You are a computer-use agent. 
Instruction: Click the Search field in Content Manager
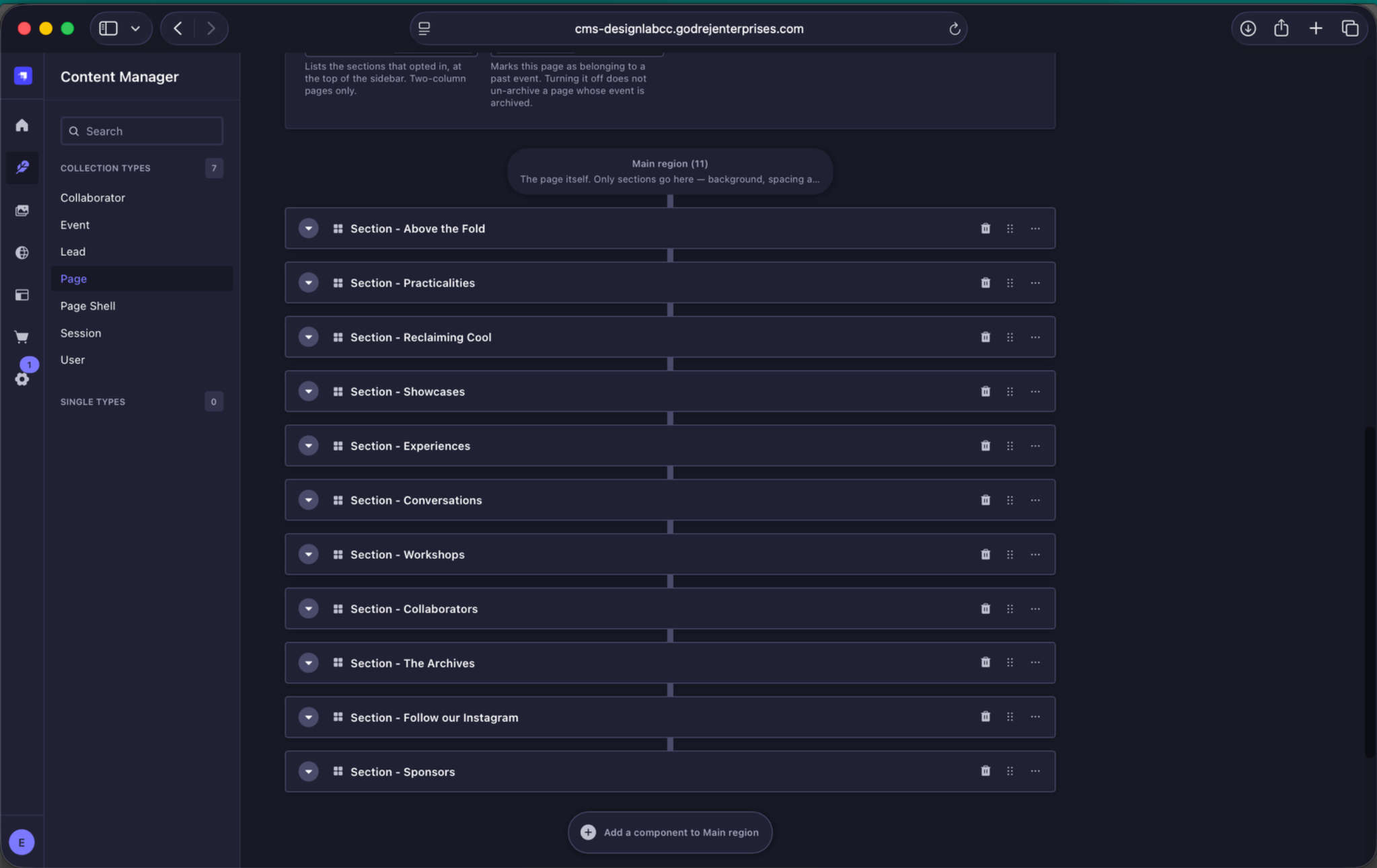(142, 131)
